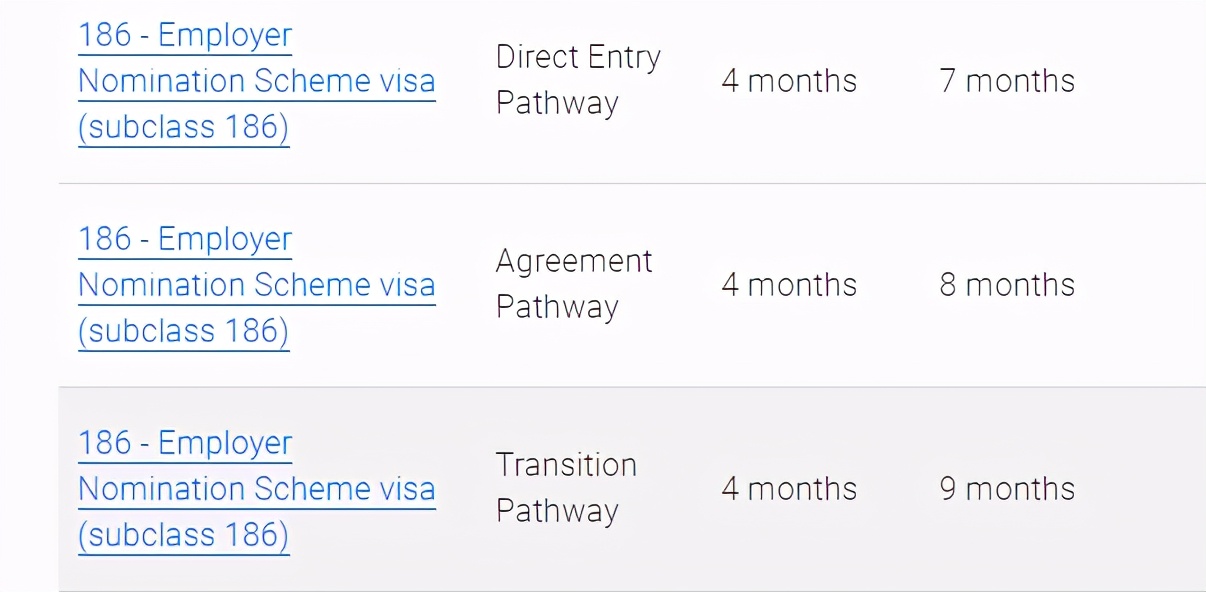1206x592 pixels.
Task: Select the "9 months" processing time cell
Action: tap(1007, 489)
